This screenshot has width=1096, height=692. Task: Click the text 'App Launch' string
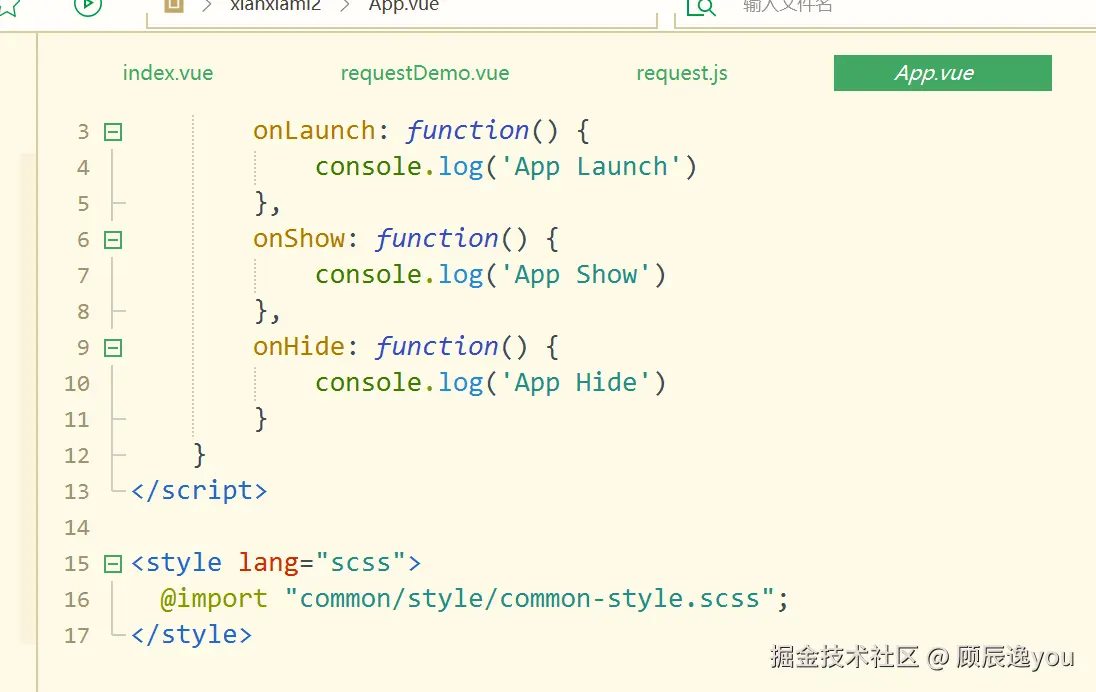(591, 167)
